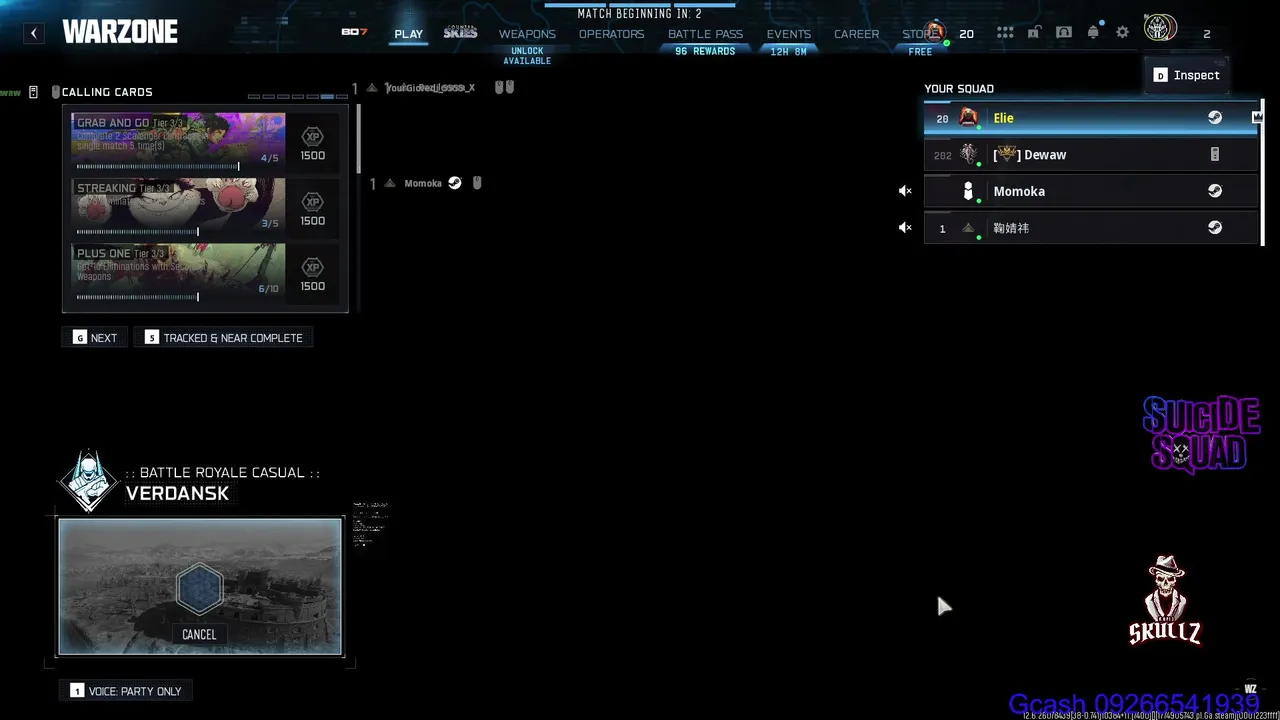Click Dewaw's scorpion emblem

[x=968, y=154]
